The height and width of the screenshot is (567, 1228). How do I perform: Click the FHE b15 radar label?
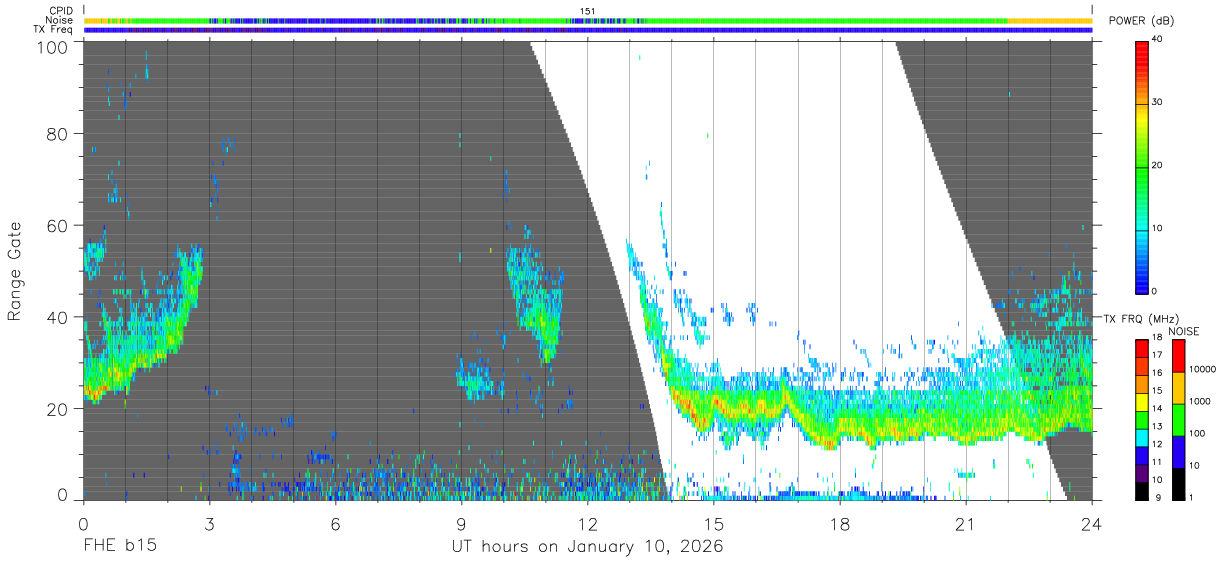pos(120,546)
